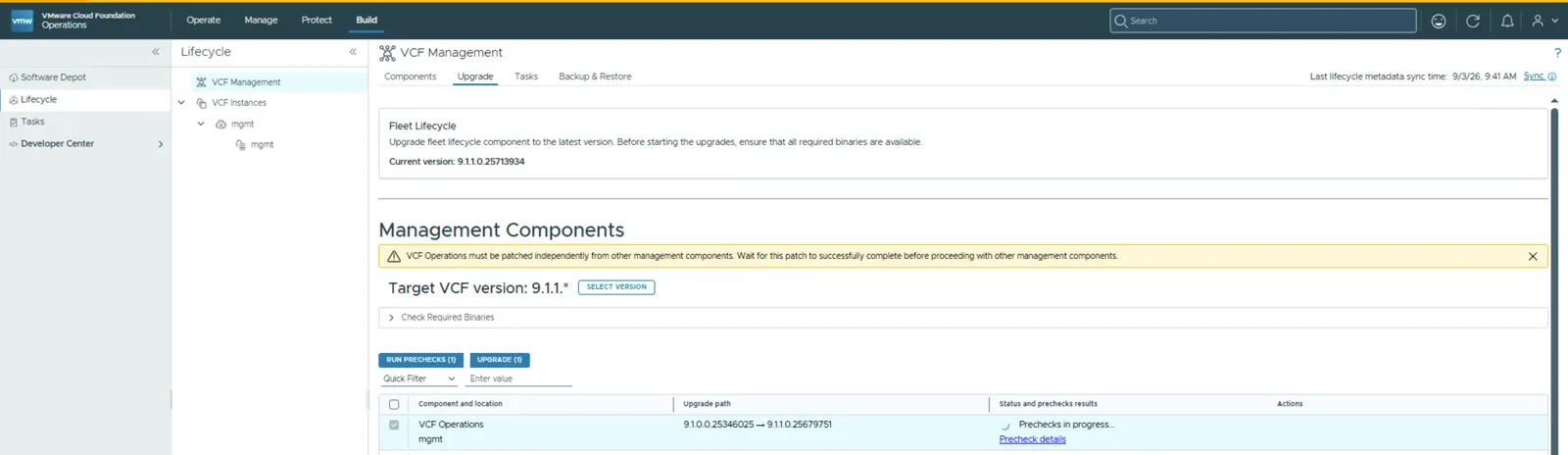1568x455 pixels.
Task: Open the notifications bell
Action: click(x=1507, y=21)
